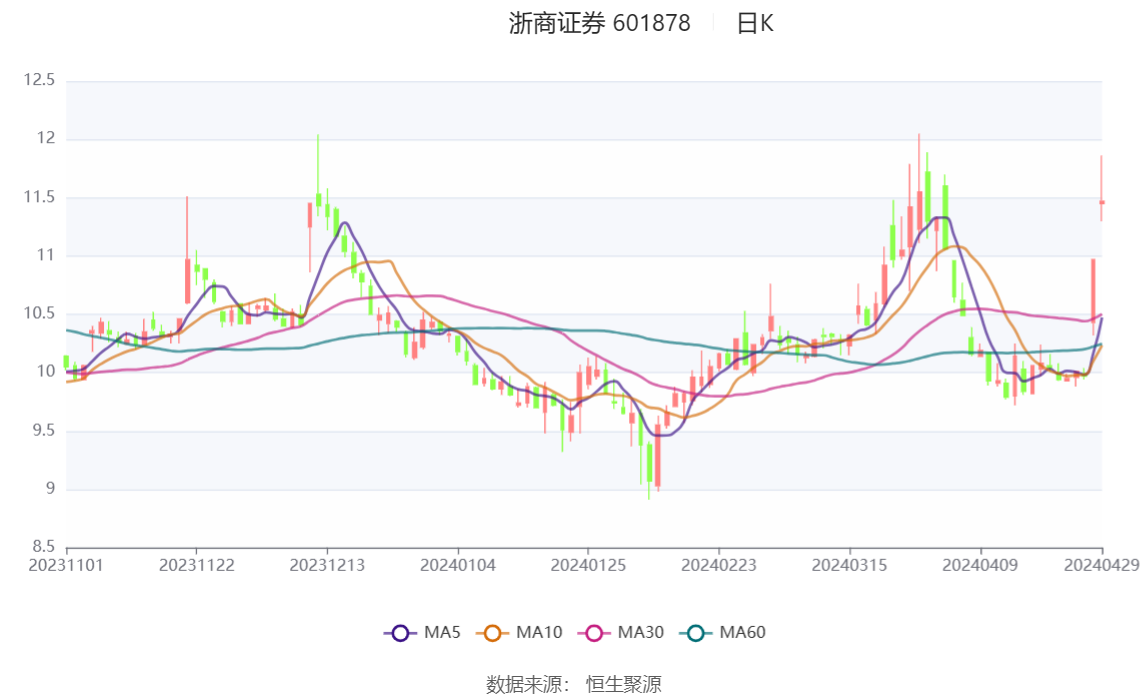Select the 20240223 date axis label
Screen dimensions: 1148x699
point(719,565)
